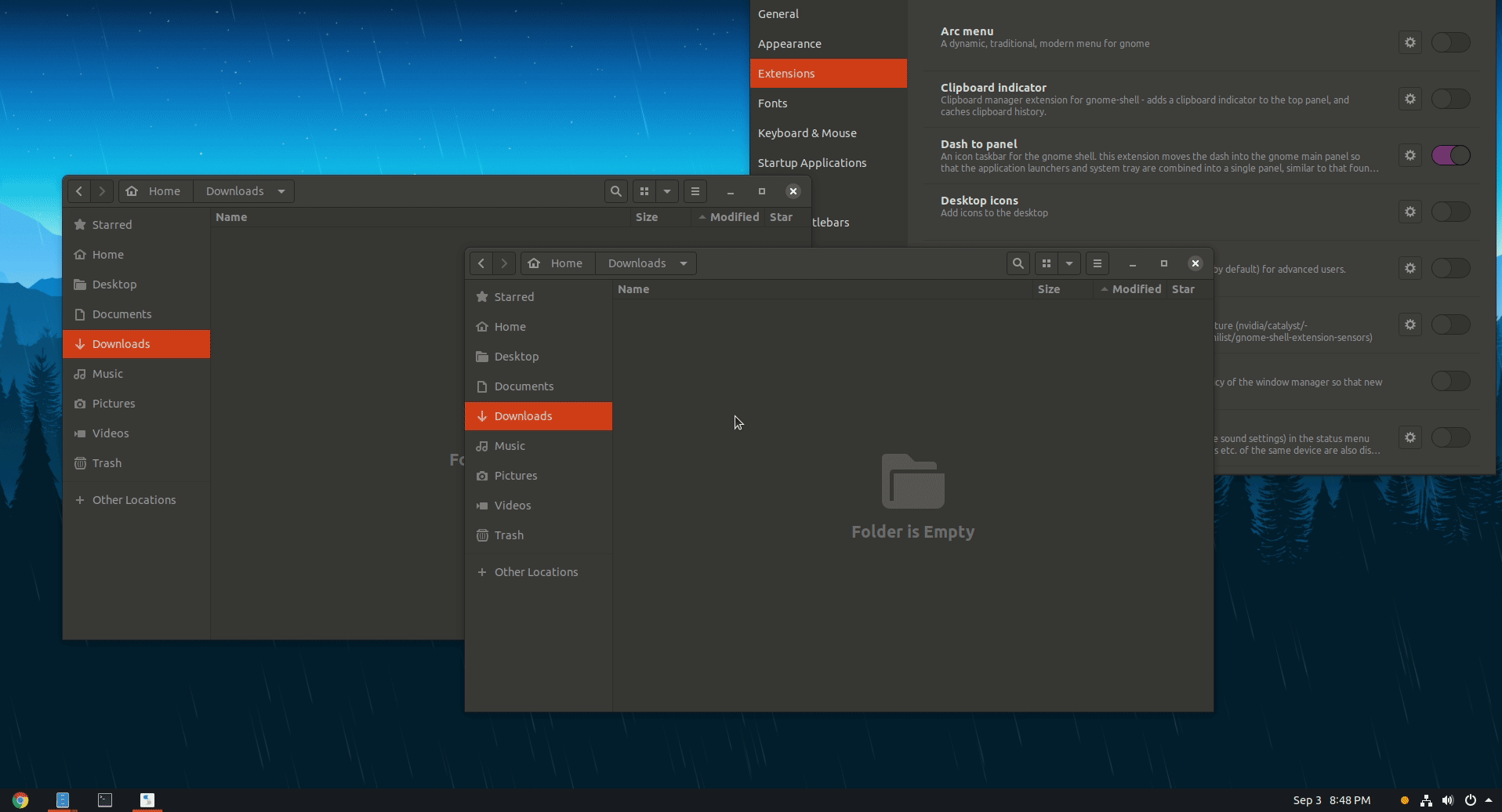The height and width of the screenshot is (812, 1502).
Task: Select Extensions tab in Tweaks
Action: click(828, 74)
